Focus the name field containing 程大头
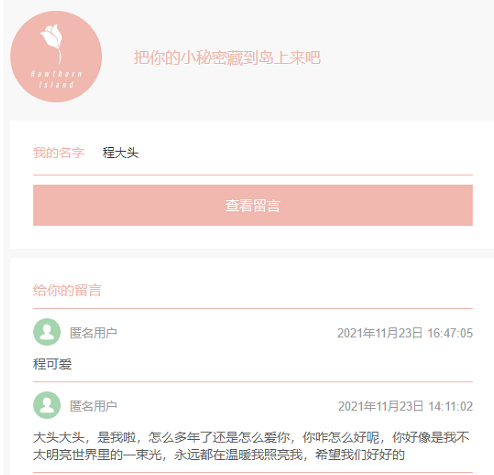Image resolution: width=494 pixels, height=475 pixels. [x=287, y=153]
